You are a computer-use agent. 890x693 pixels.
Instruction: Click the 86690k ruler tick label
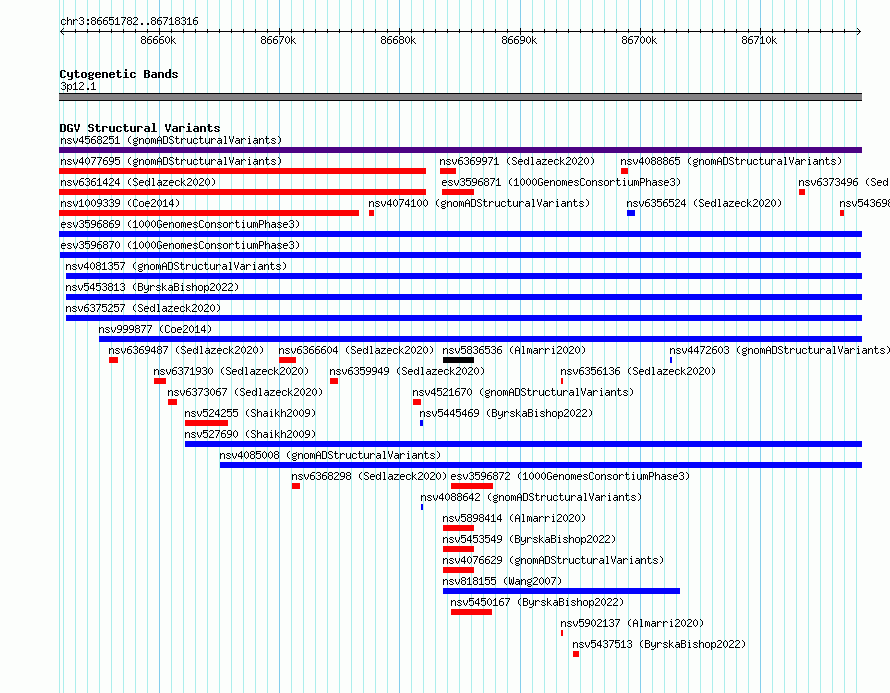[x=519, y=40]
